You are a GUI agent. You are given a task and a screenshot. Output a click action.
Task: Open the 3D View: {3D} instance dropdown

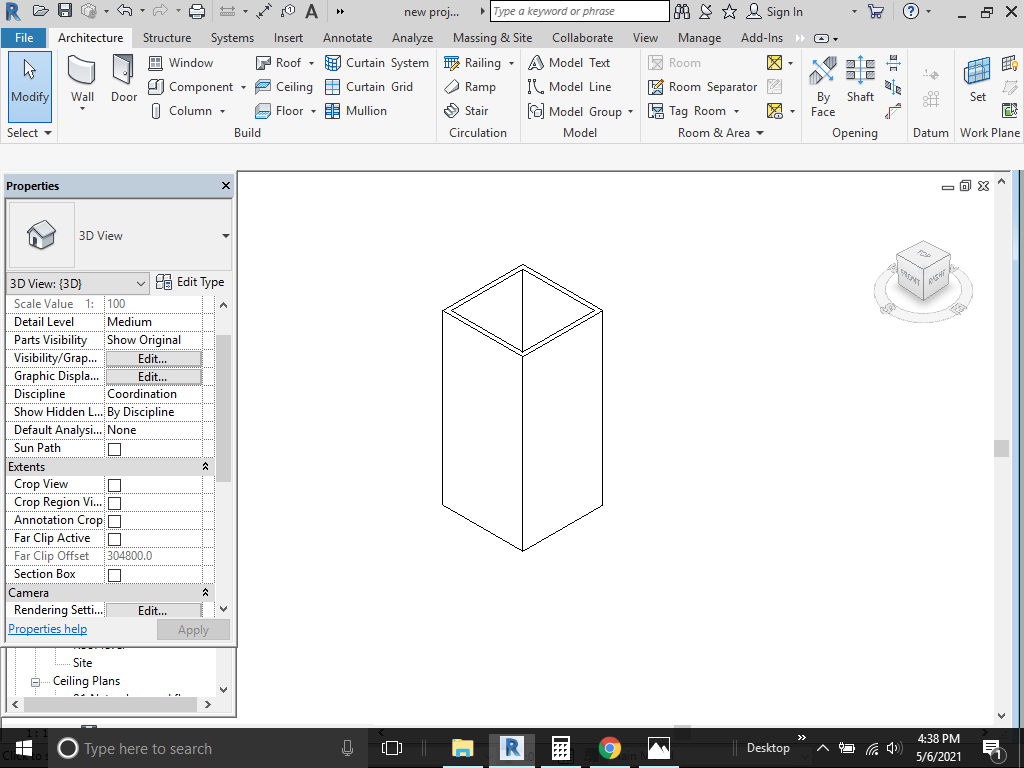pos(78,283)
